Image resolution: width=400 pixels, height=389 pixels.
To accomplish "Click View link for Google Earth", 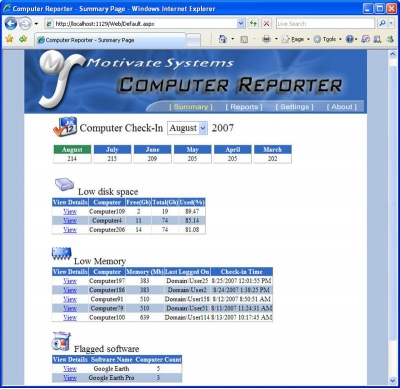I will tap(70, 369).
